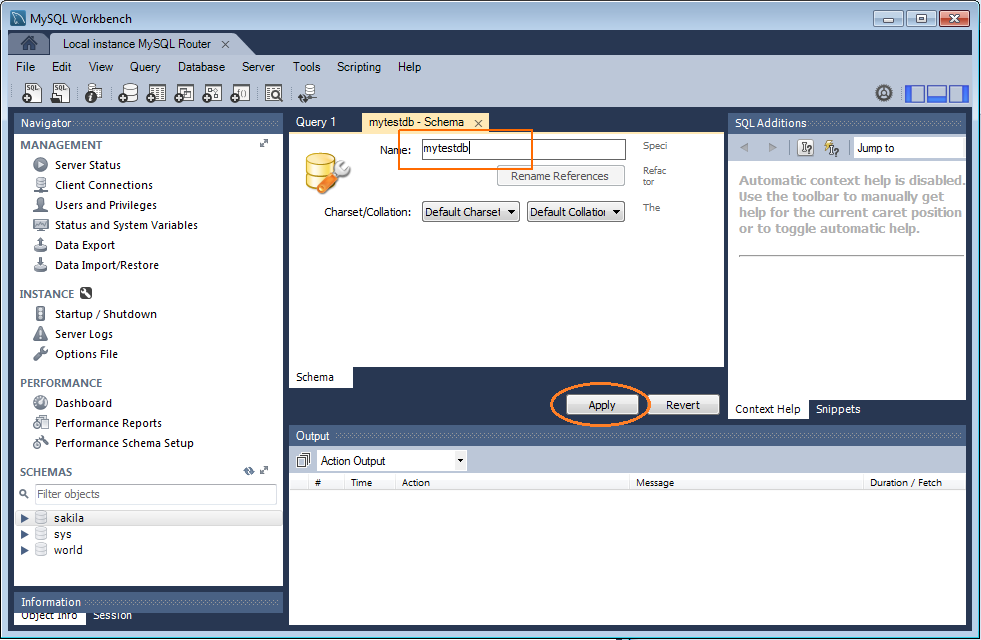Expand the Navigator management section icon
Image resolution: width=981 pixels, height=640 pixels.
pyautogui.click(x=264, y=143)
